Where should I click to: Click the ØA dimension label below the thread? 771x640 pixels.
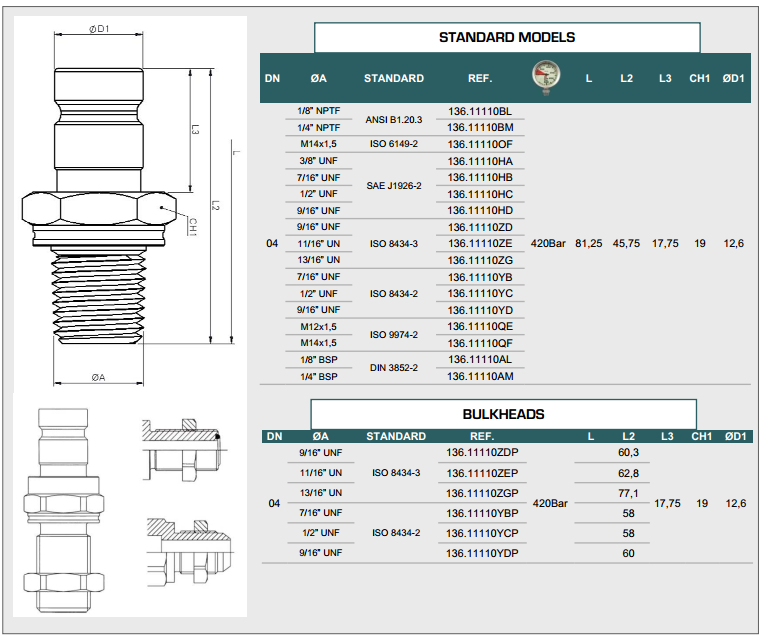[x=98, y=377]
